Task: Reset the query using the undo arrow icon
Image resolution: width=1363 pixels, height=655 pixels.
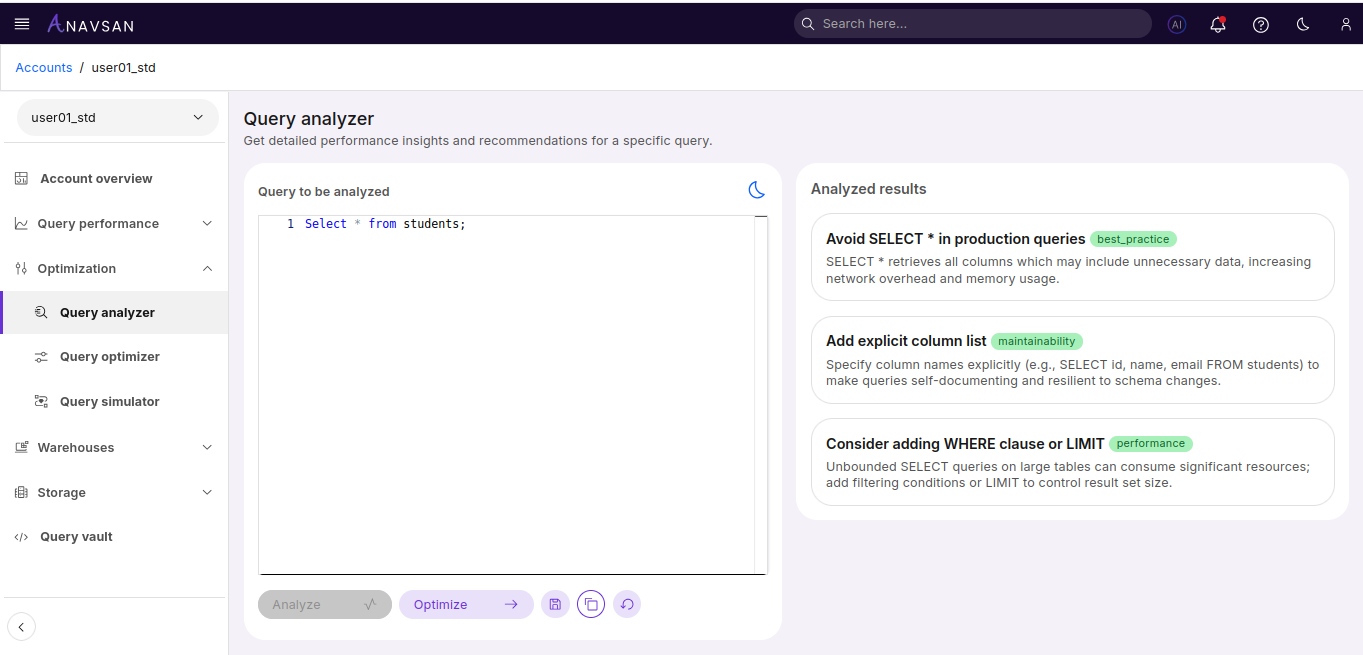Action: pyautogui.click(x=627, y=604)
